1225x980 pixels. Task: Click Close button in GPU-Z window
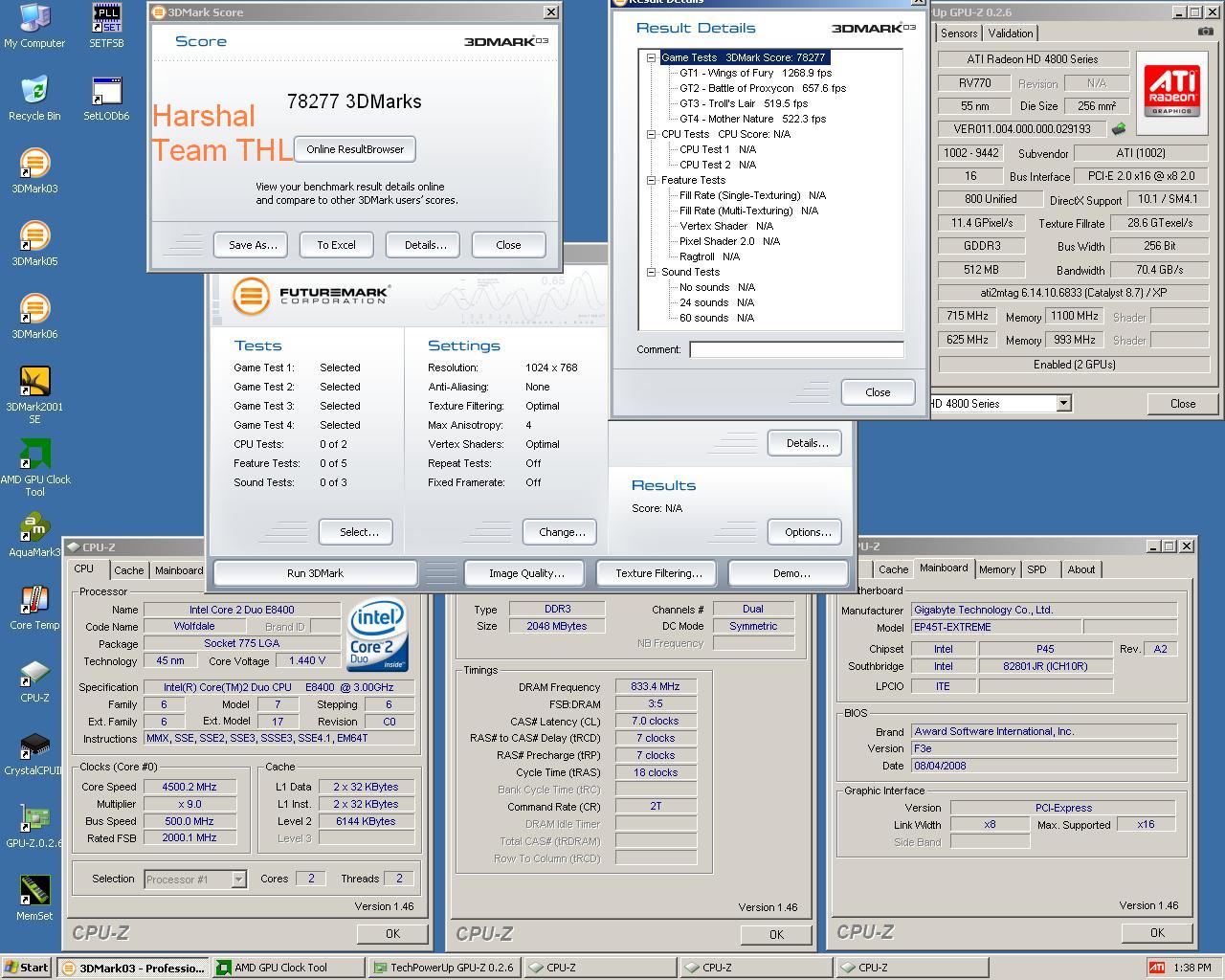pos(1183,404)
